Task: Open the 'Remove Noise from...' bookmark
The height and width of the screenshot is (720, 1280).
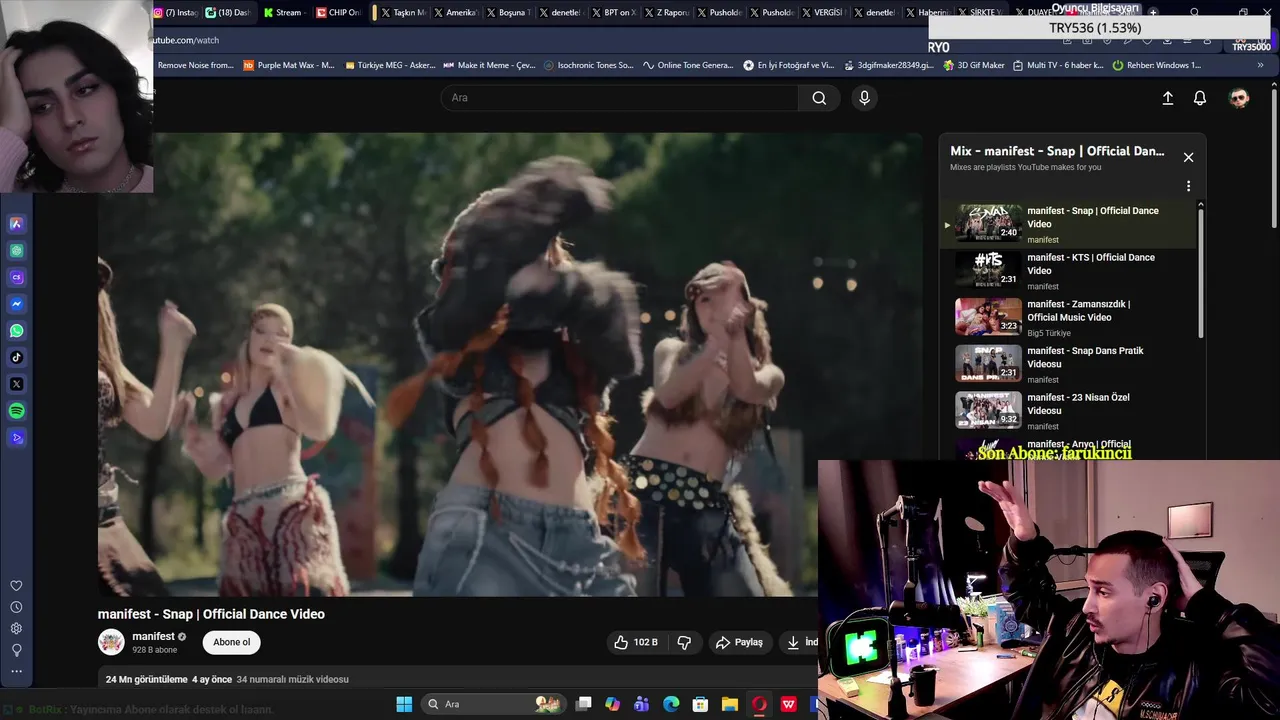Action: tap(196, 65)
